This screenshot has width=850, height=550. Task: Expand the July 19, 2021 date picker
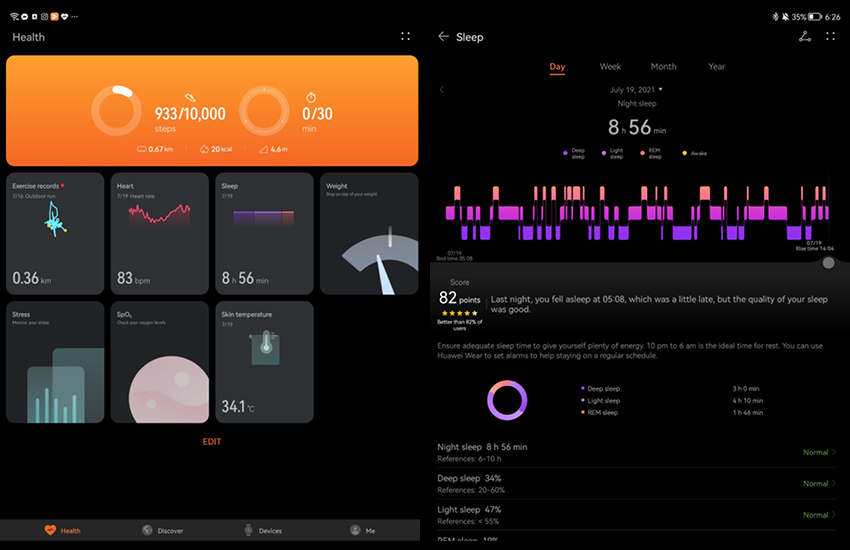pyautogui.click(x=637, y=89)
